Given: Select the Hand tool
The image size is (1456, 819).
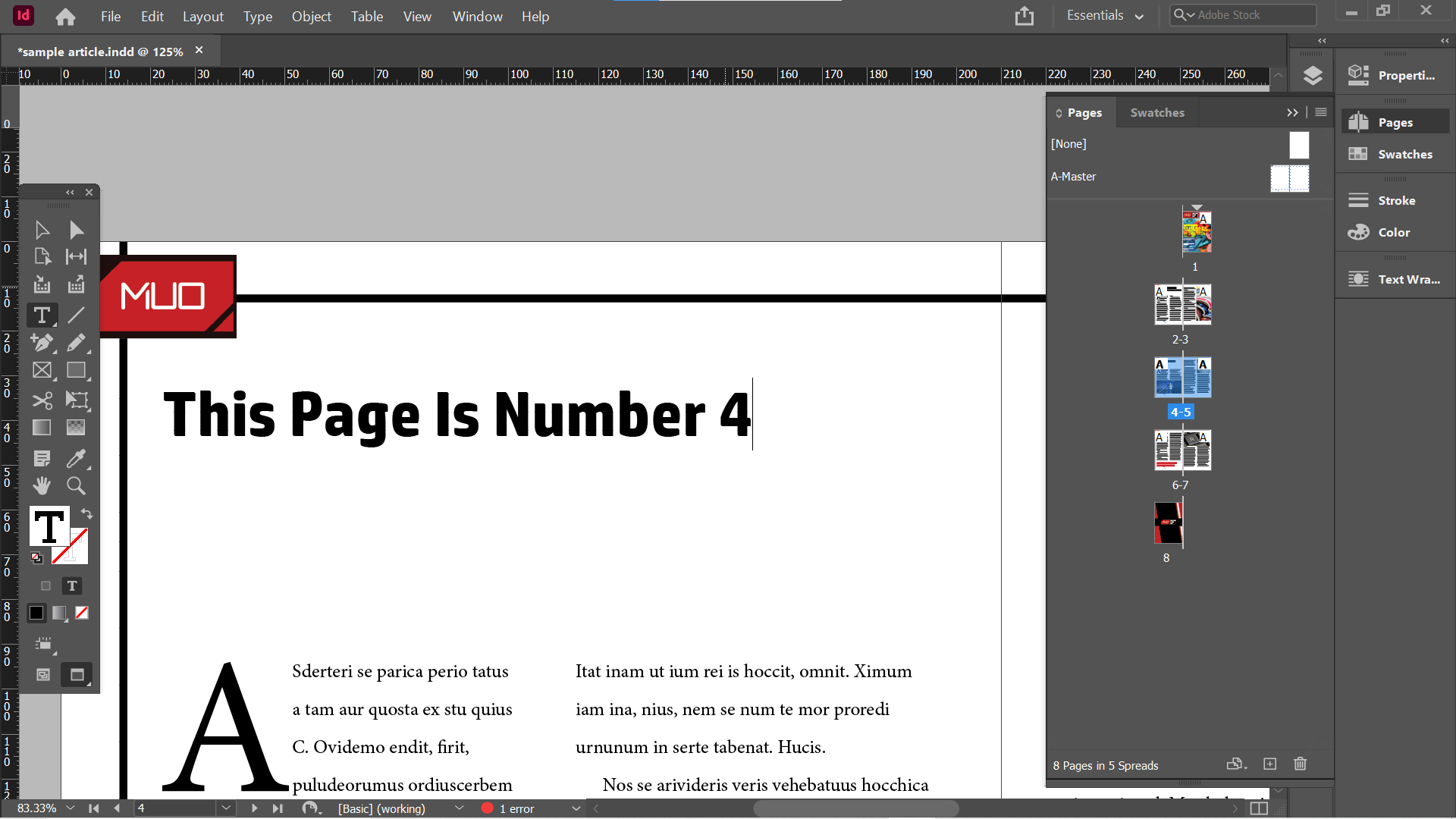Looking at the screenshot, I should pyautogui.click(x=42, y=485).
